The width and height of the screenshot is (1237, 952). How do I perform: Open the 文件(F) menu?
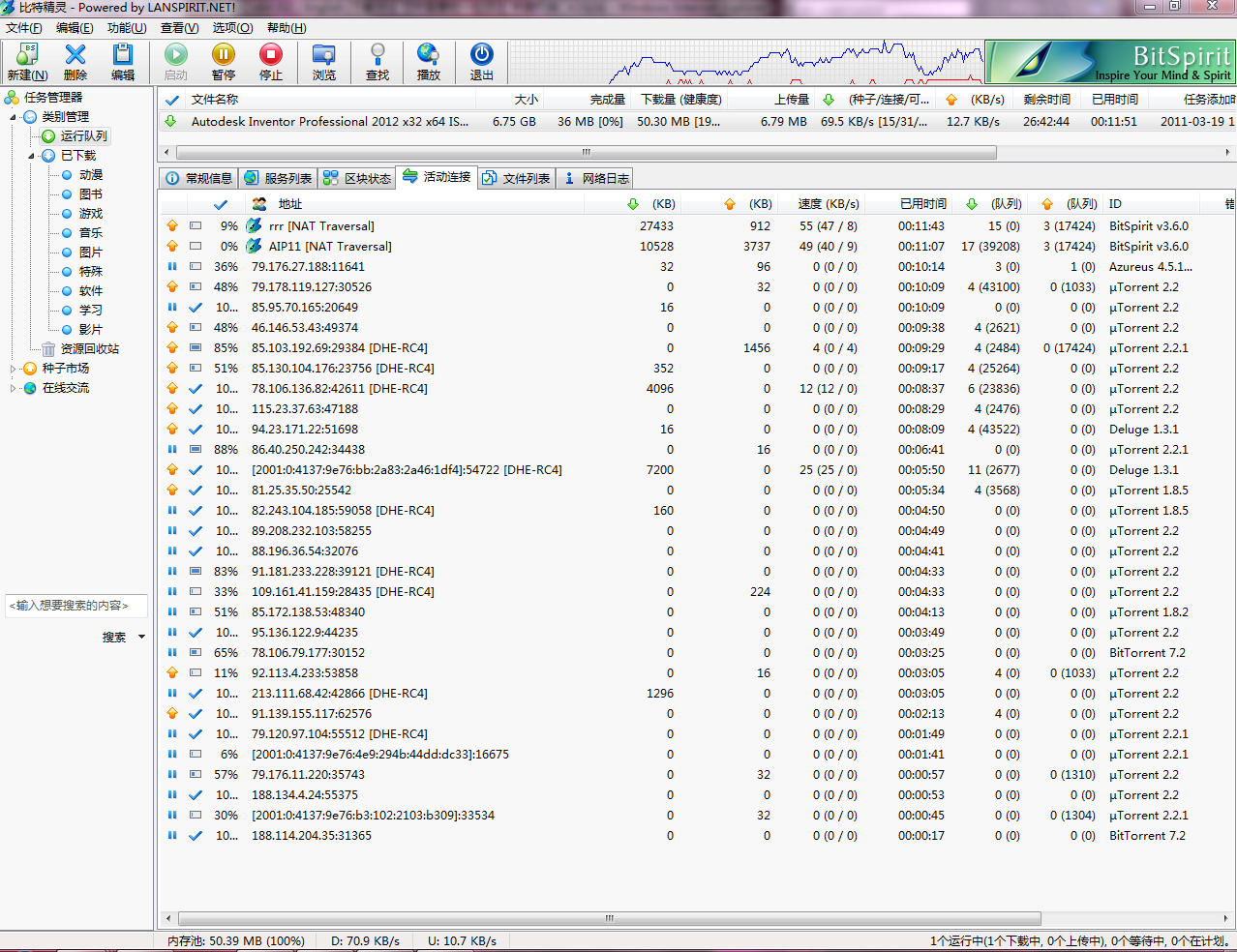click(x=24, y=28)
